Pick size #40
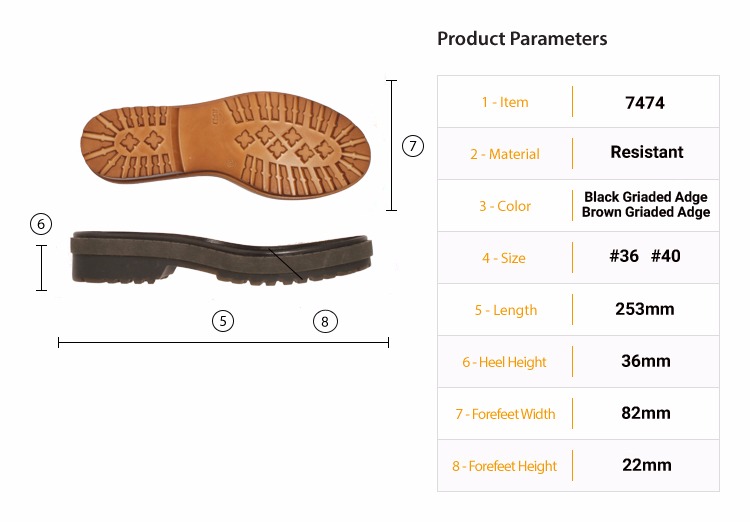Image resolution: width=750 pixels, height=522 pixels. point(666,256)
